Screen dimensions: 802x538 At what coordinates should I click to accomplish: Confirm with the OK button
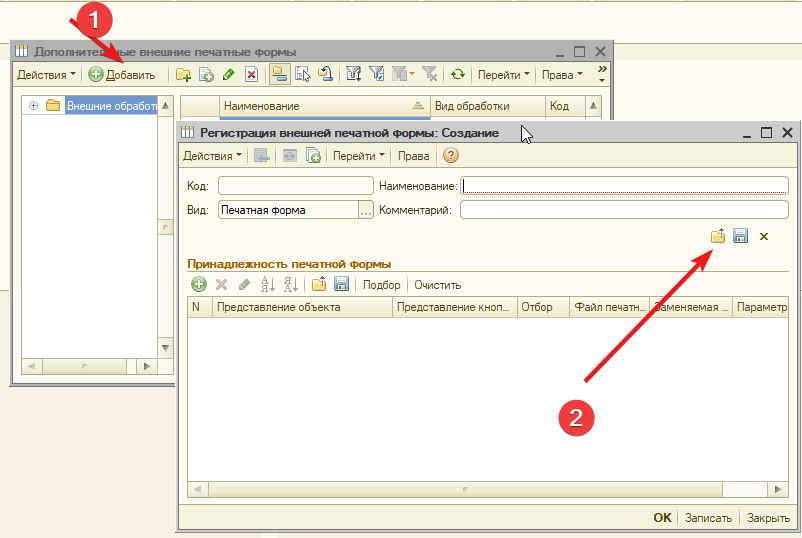tap(662, 518)
